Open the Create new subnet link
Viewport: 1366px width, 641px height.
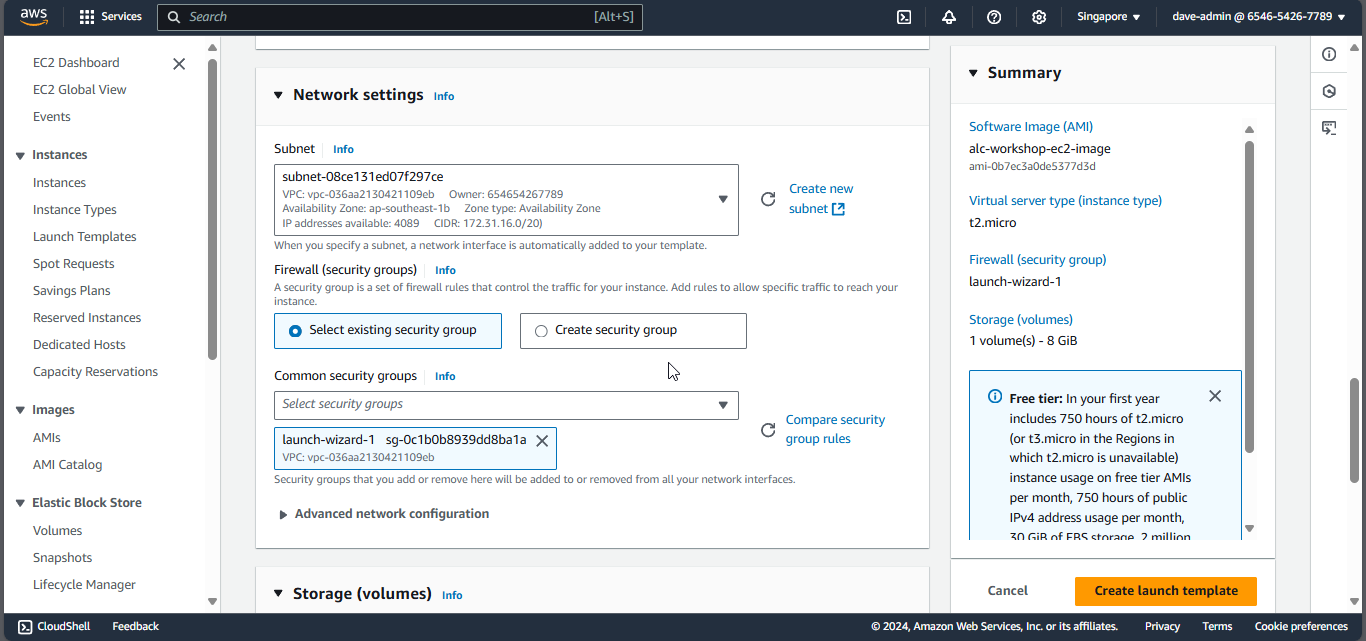820,198
